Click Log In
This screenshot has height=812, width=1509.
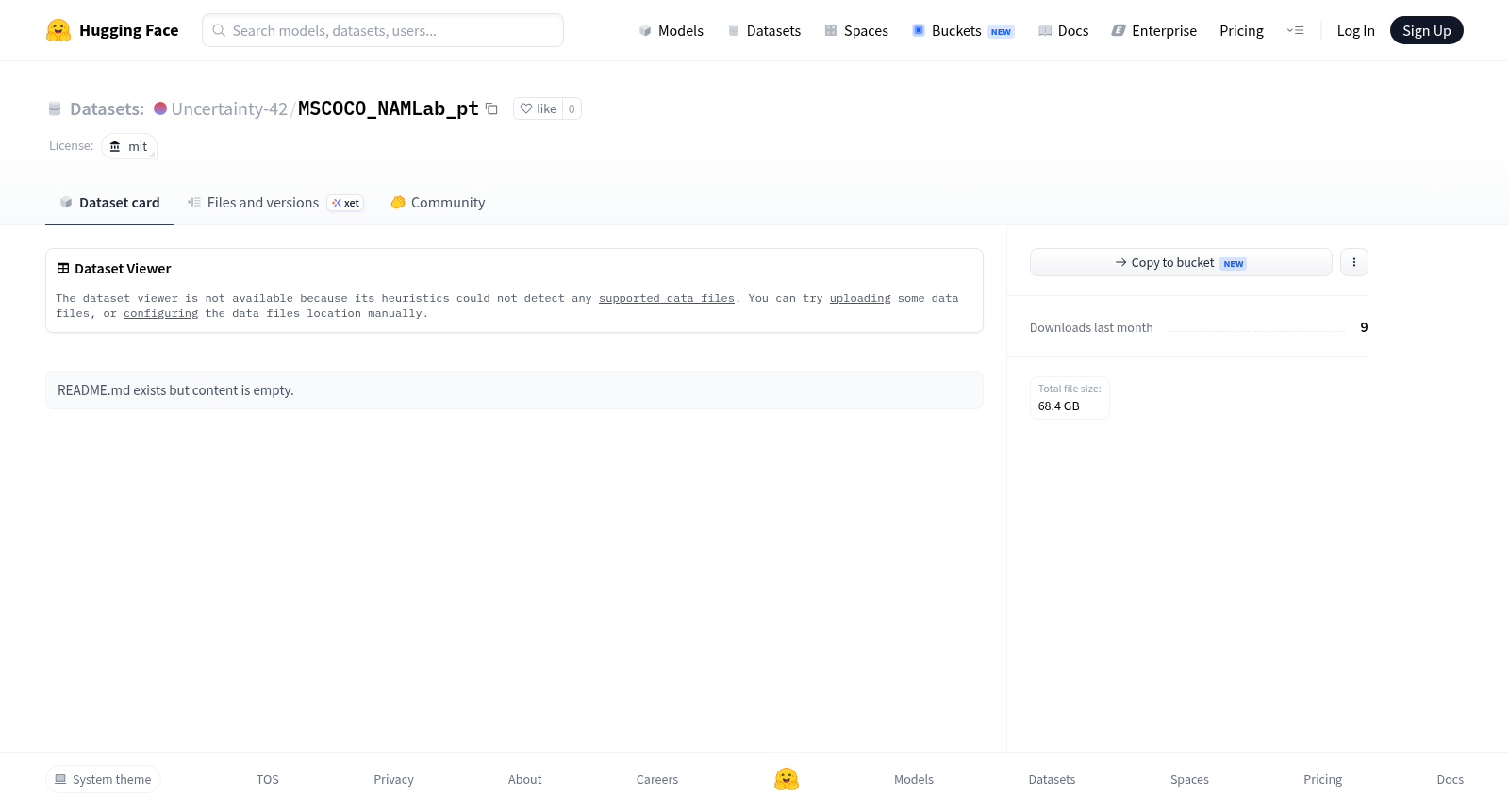(1355, 30)
